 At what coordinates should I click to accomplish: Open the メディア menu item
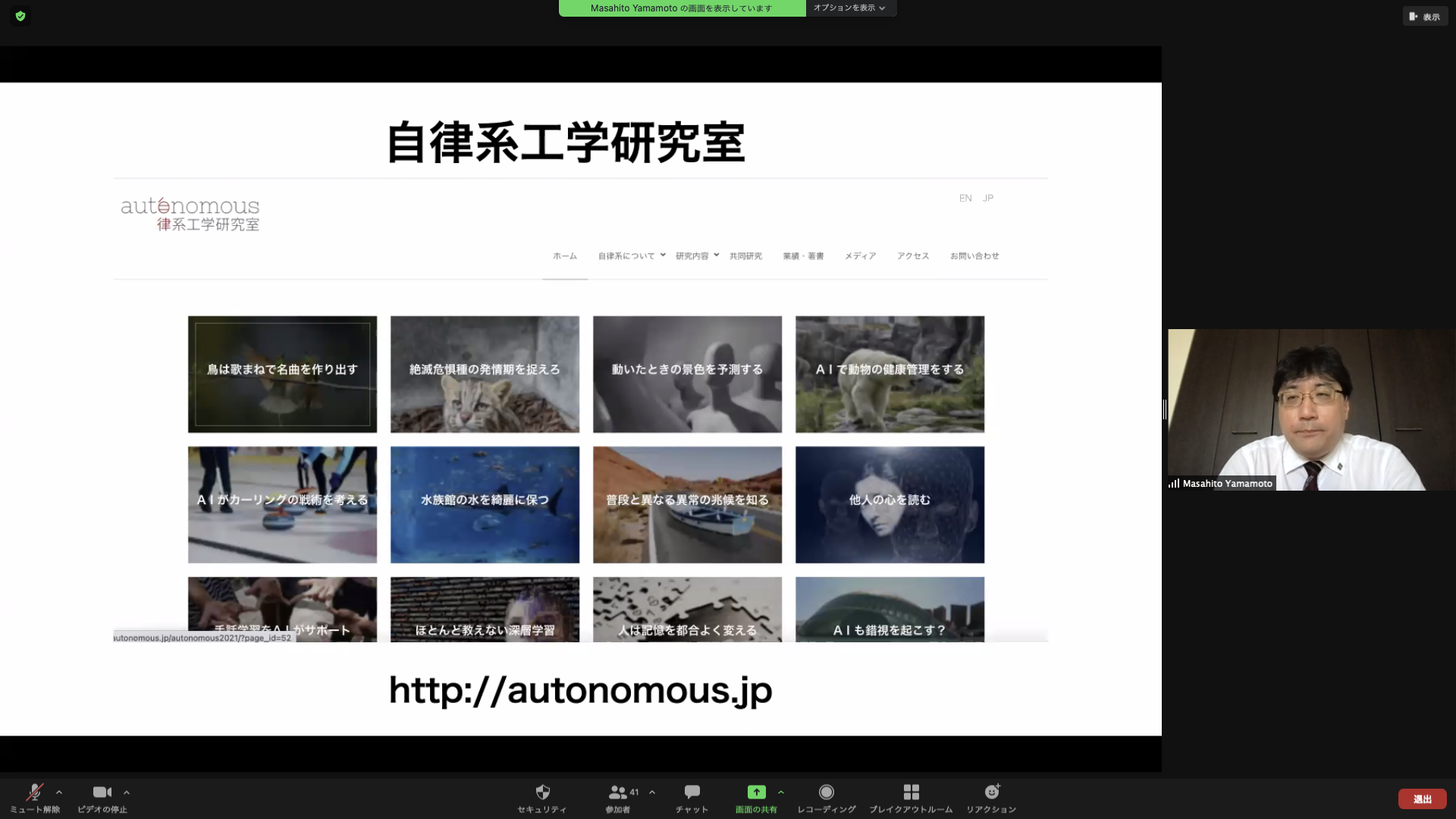click(x=861, y=256)
